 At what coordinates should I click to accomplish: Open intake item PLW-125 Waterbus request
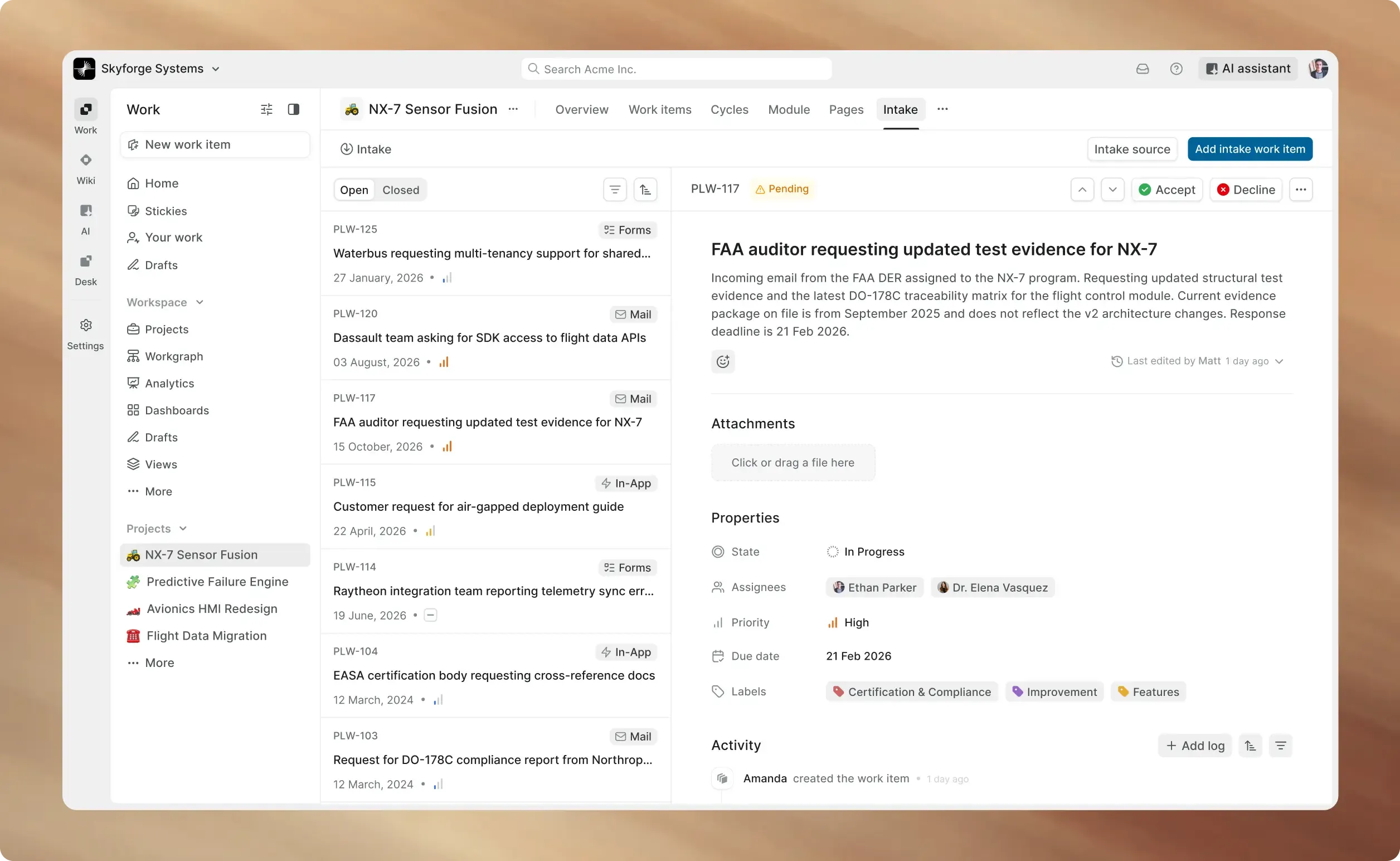[x=495, y=253]
